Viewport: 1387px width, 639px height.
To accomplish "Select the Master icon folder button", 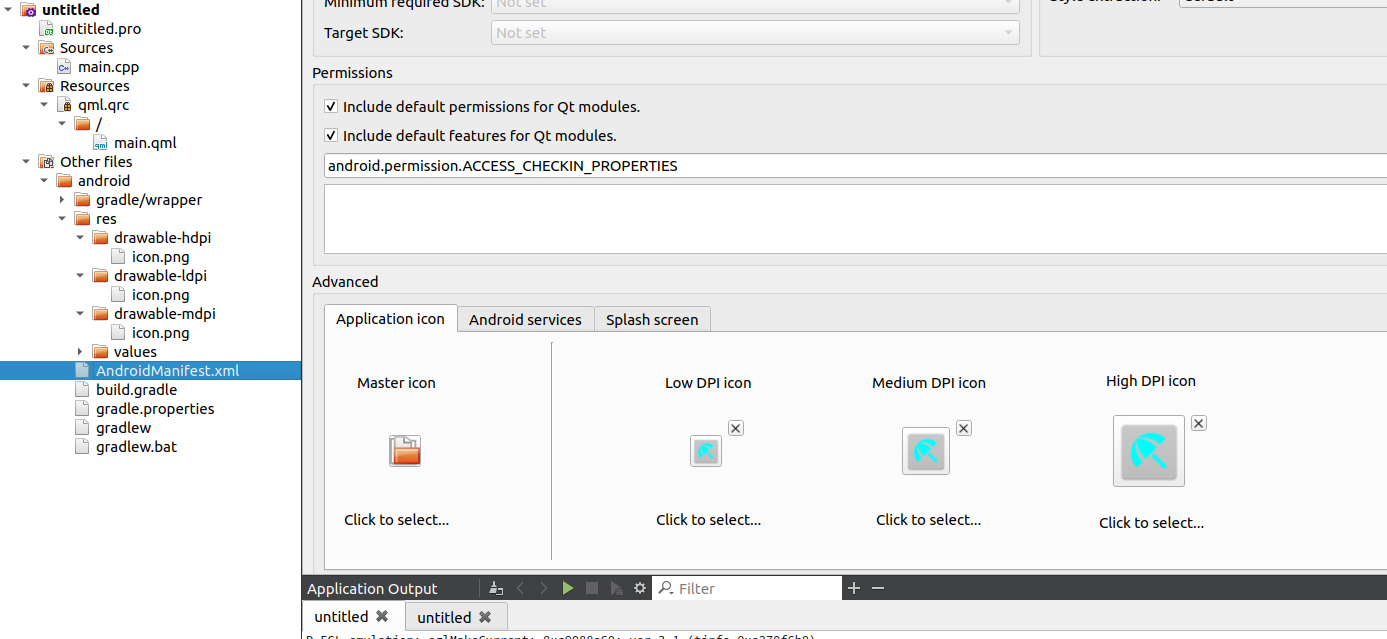I will point(405,451).
